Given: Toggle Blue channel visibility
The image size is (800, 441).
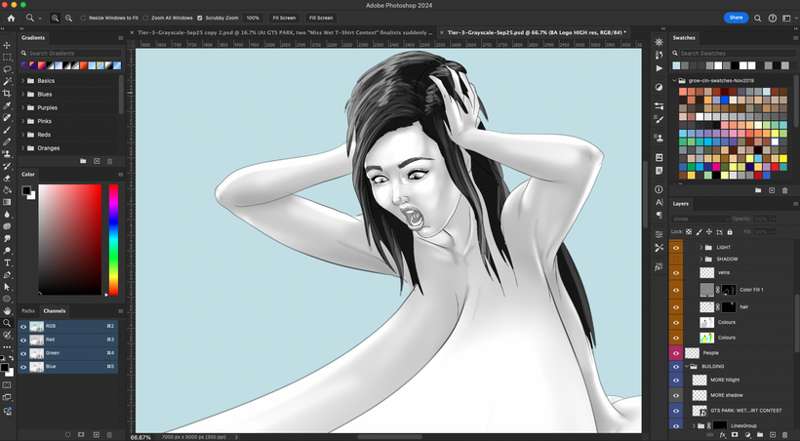Looking at the screenshot, I should pos(23,366).
